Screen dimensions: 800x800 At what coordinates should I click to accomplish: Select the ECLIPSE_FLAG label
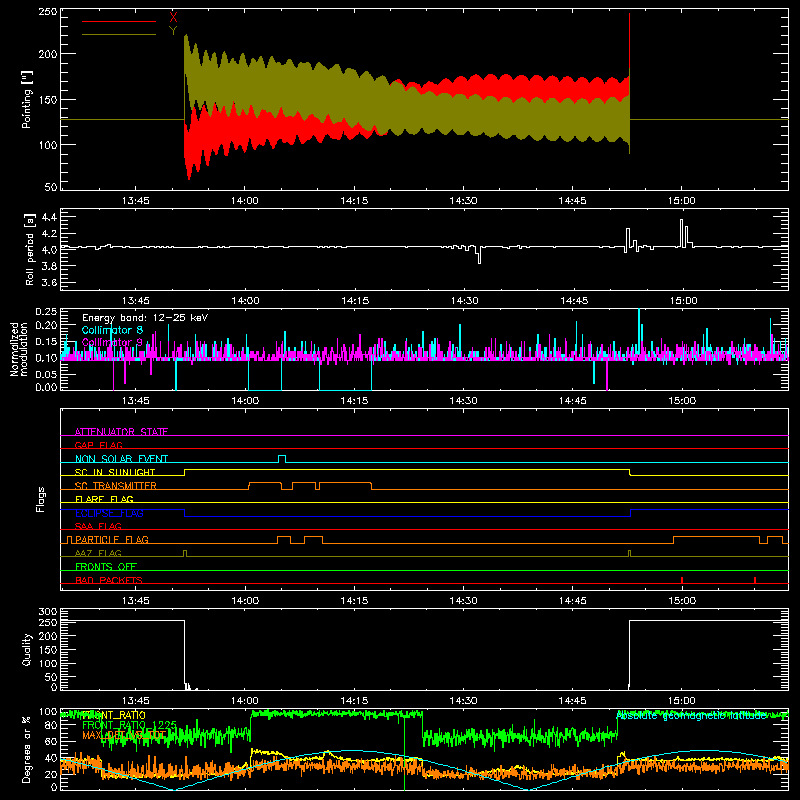pyautogui.click(x=109, y=513)
